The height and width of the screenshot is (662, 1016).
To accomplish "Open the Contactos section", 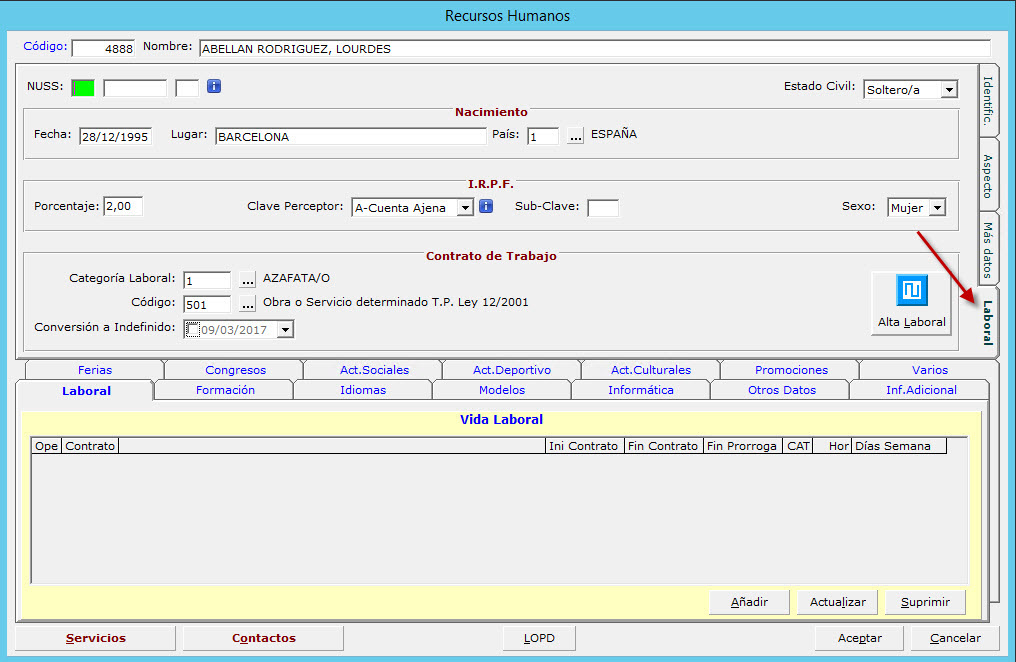I will [x=264, y=638].
